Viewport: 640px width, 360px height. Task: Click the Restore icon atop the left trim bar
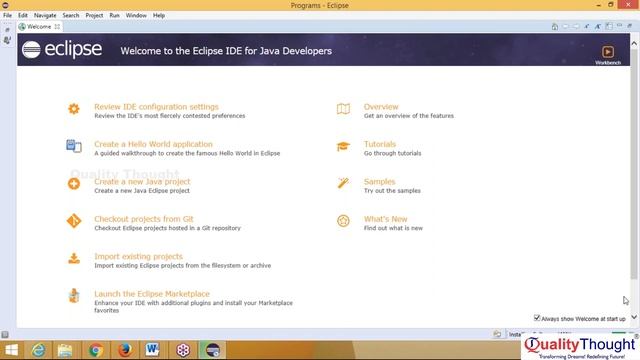point(7,30)
